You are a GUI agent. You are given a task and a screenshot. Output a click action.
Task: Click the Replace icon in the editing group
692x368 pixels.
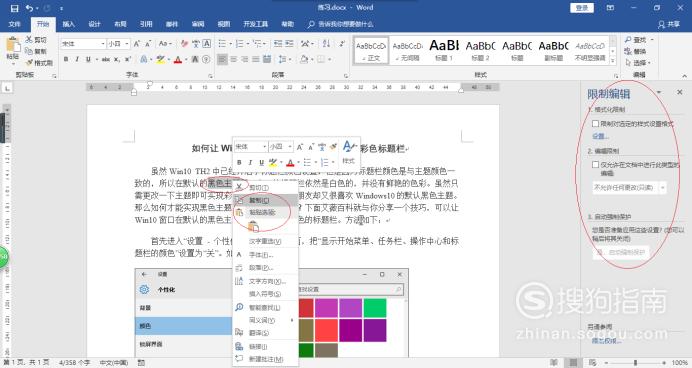tap(628, 51)
